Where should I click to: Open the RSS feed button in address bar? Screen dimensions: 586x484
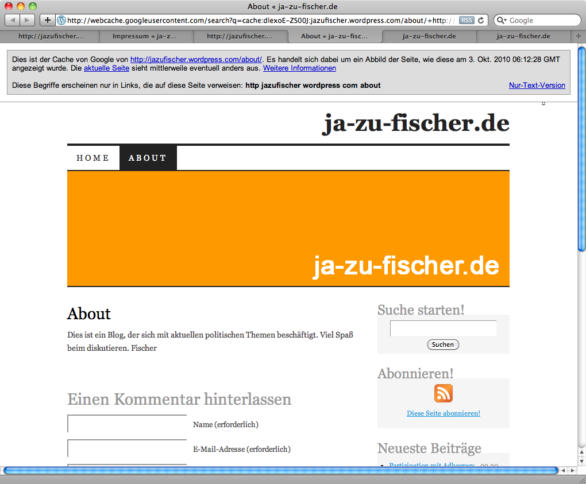[466, 20]
